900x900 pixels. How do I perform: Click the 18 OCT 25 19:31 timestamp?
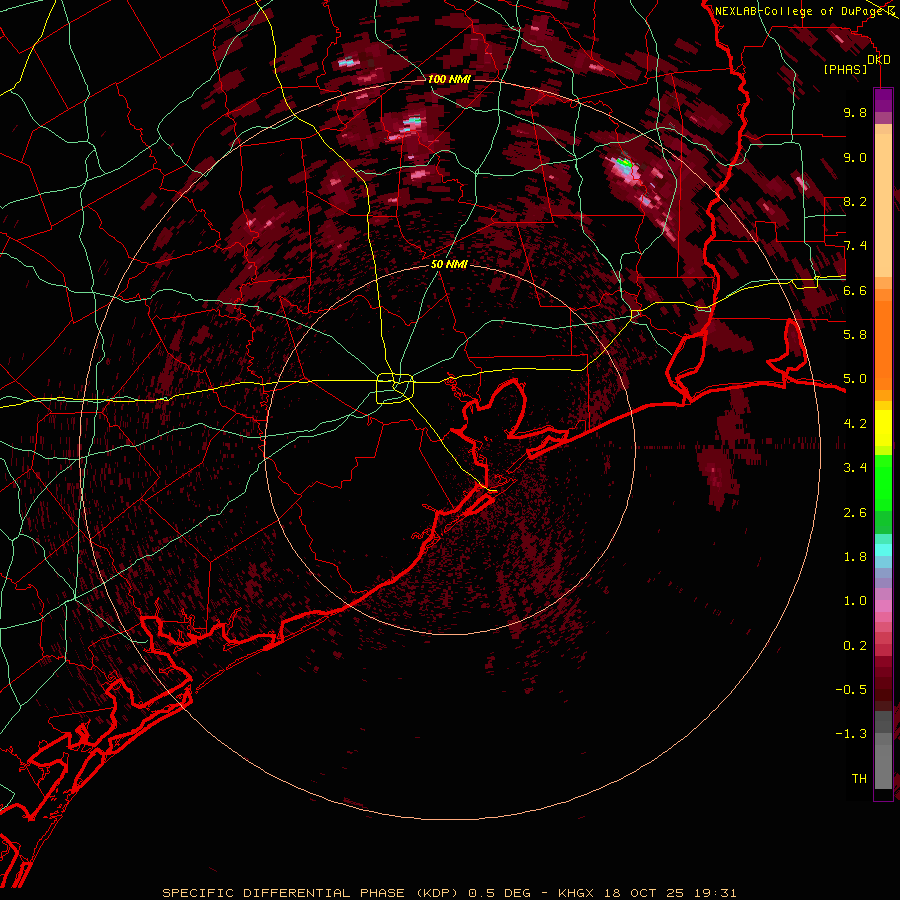[x=670, y=893]
